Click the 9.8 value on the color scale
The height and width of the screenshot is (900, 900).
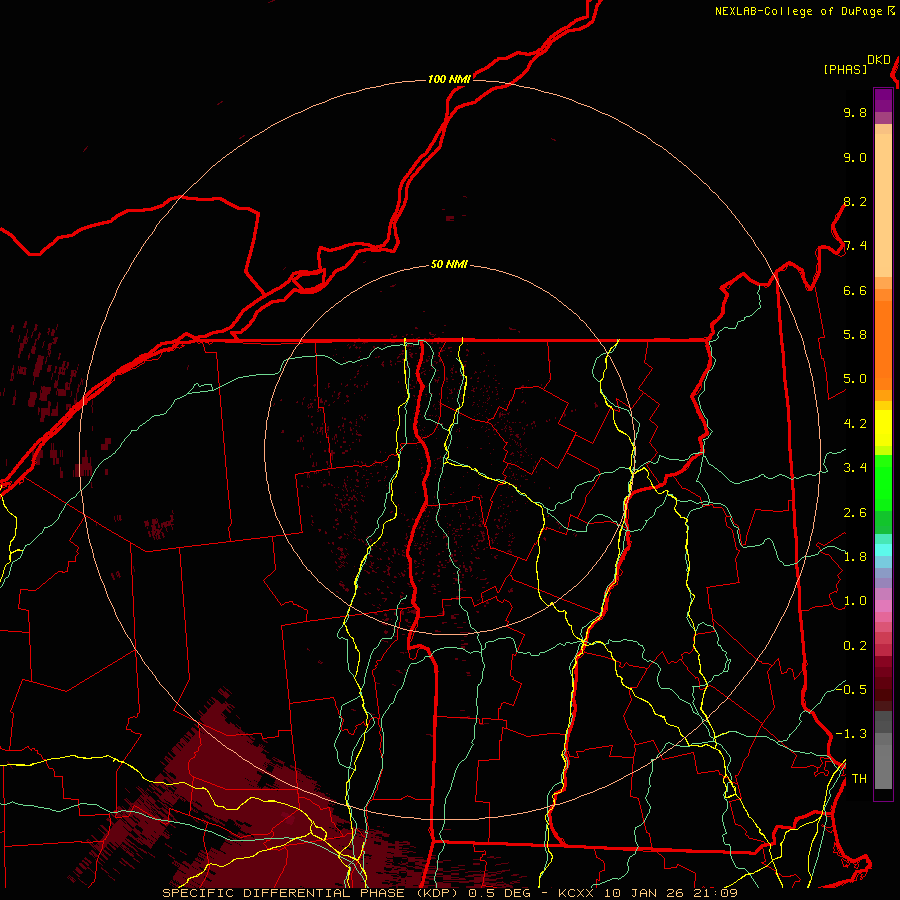pos(855,112)
